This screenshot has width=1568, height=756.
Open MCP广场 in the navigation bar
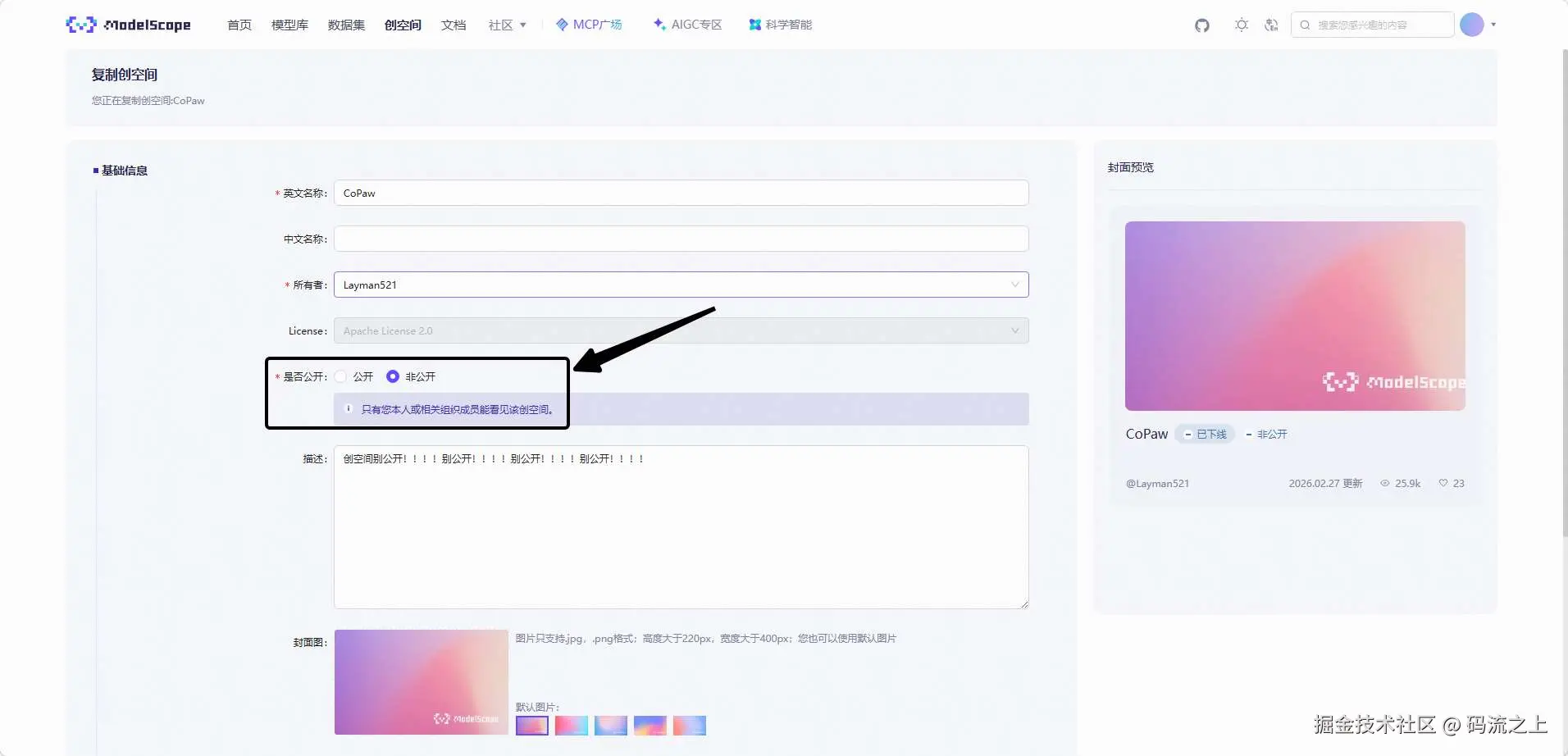[x=589, y=25]
